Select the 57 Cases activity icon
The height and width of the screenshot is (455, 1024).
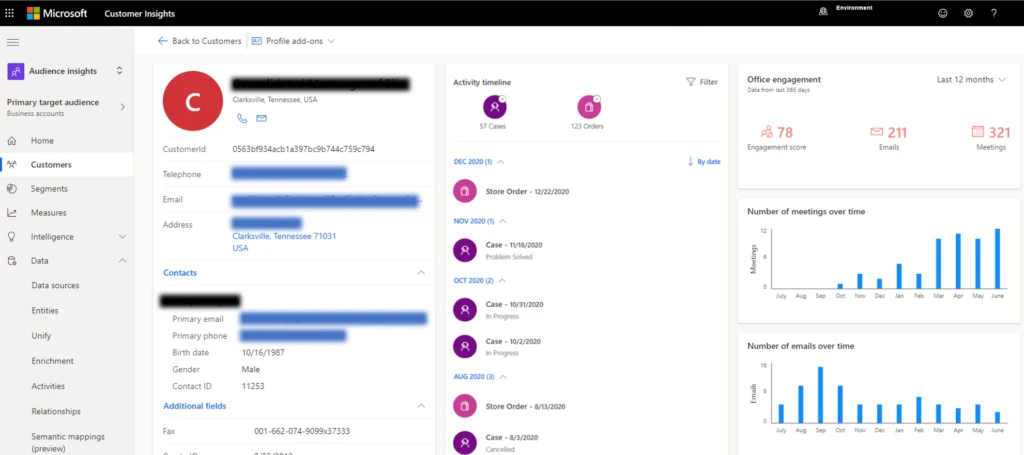[494, 107]
